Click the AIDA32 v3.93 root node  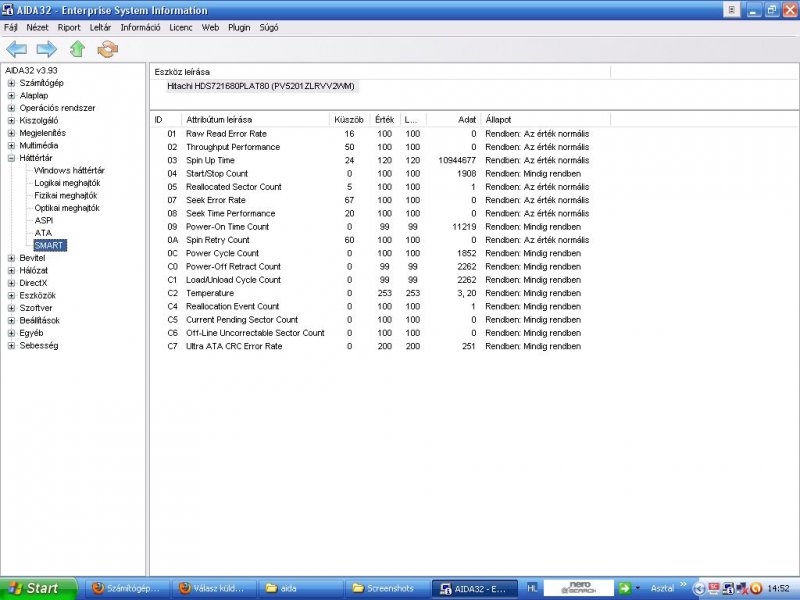point(31,70)
